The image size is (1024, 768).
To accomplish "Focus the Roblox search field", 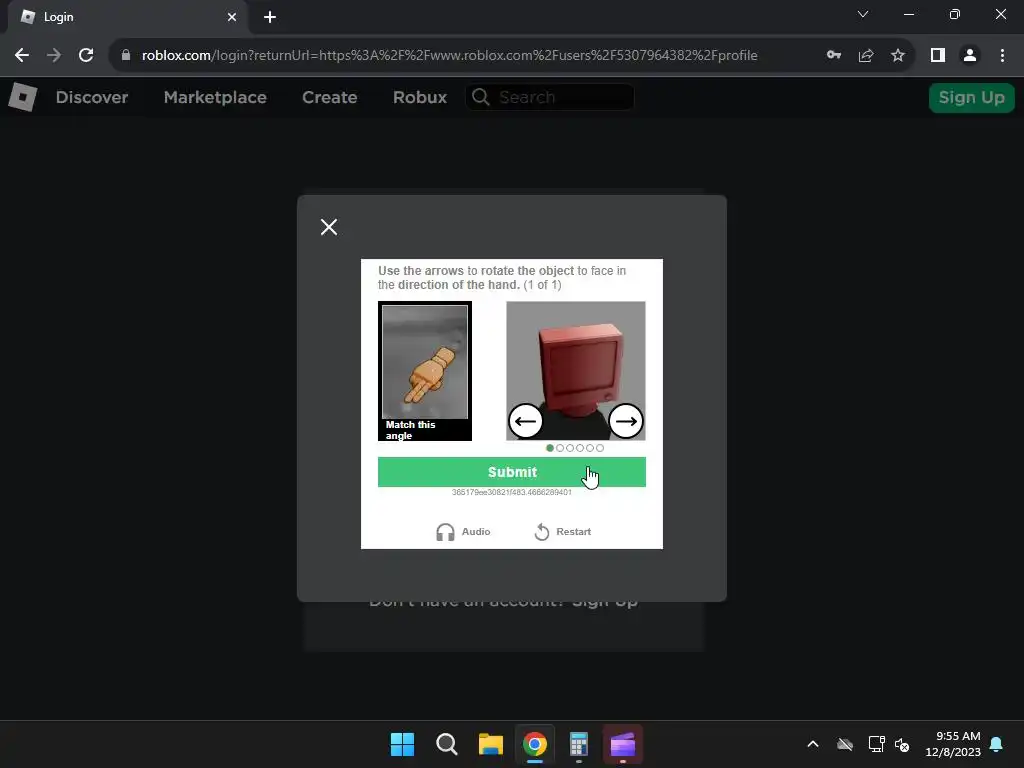I will click(550, 97).
